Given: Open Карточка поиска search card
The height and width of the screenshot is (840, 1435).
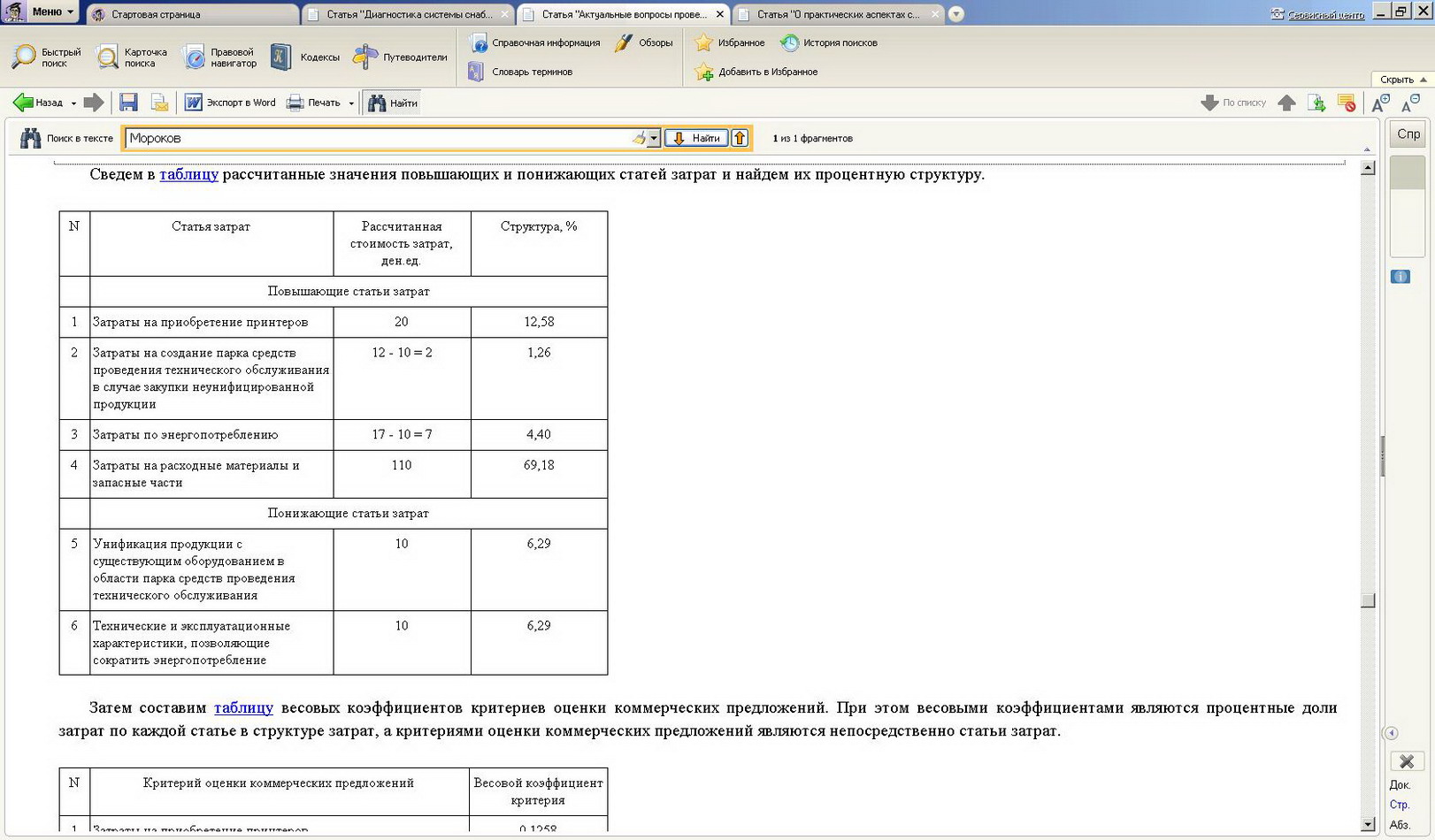Looking at the screenshot, I should tap(132, 57).
